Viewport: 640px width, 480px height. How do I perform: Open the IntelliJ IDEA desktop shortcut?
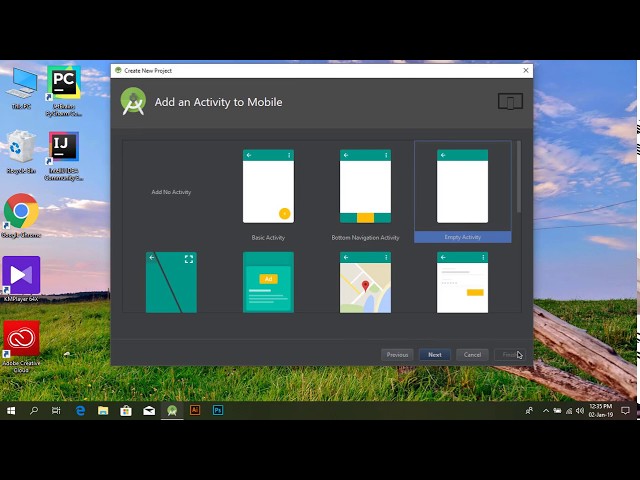coord(64,156)
